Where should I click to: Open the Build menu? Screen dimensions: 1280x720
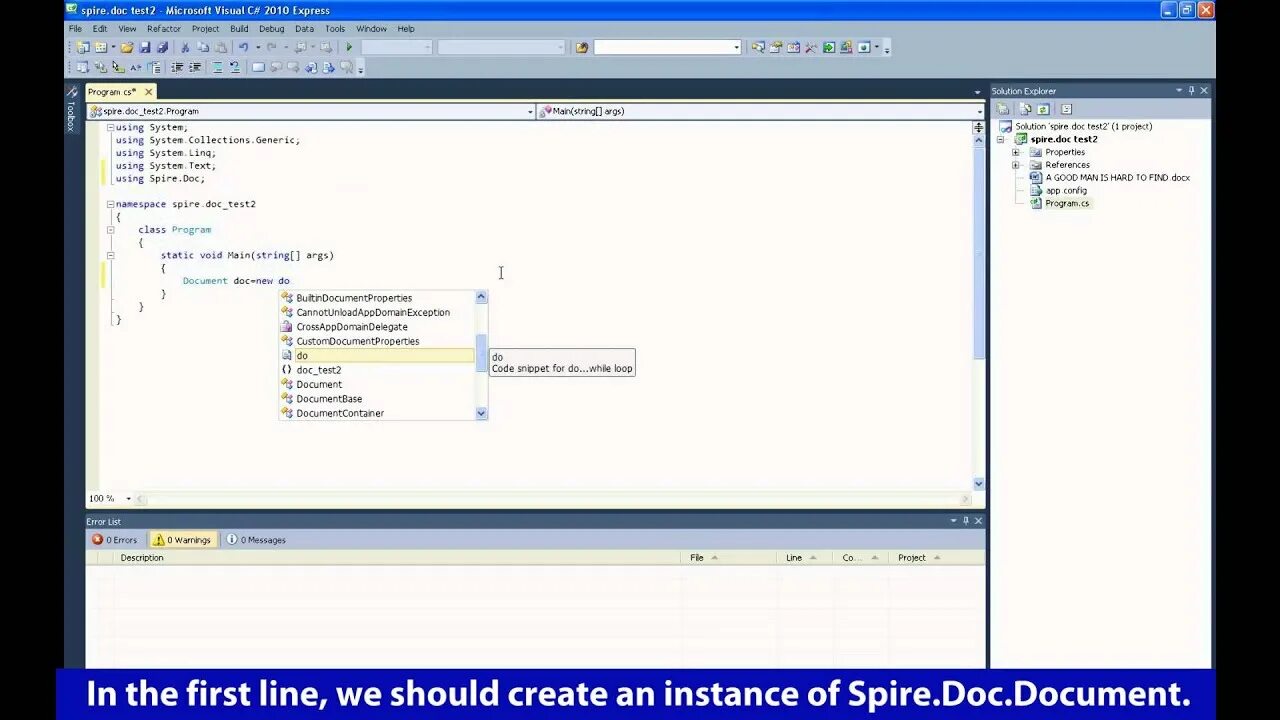coord(239,29)
